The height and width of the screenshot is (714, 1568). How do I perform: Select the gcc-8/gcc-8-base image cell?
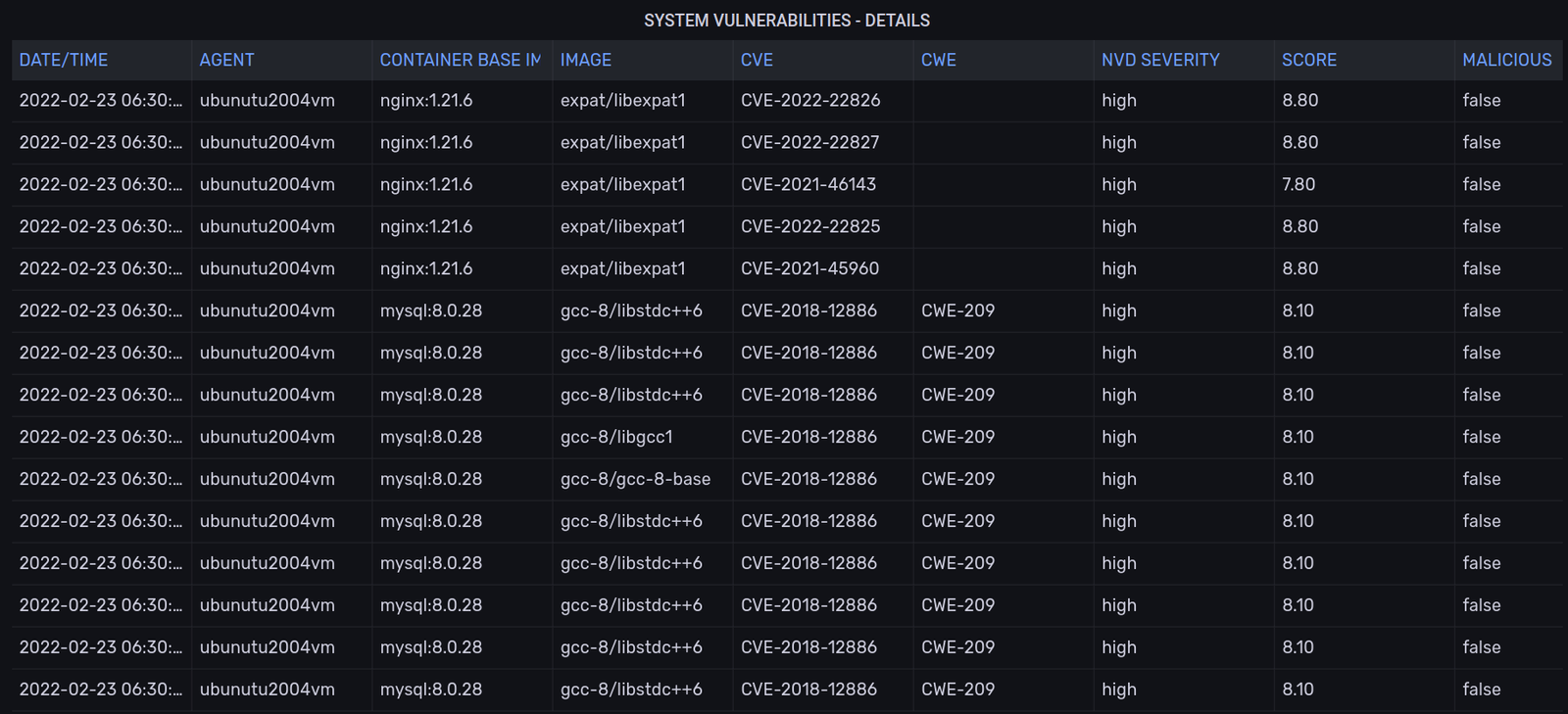click(x=635, y=480)
